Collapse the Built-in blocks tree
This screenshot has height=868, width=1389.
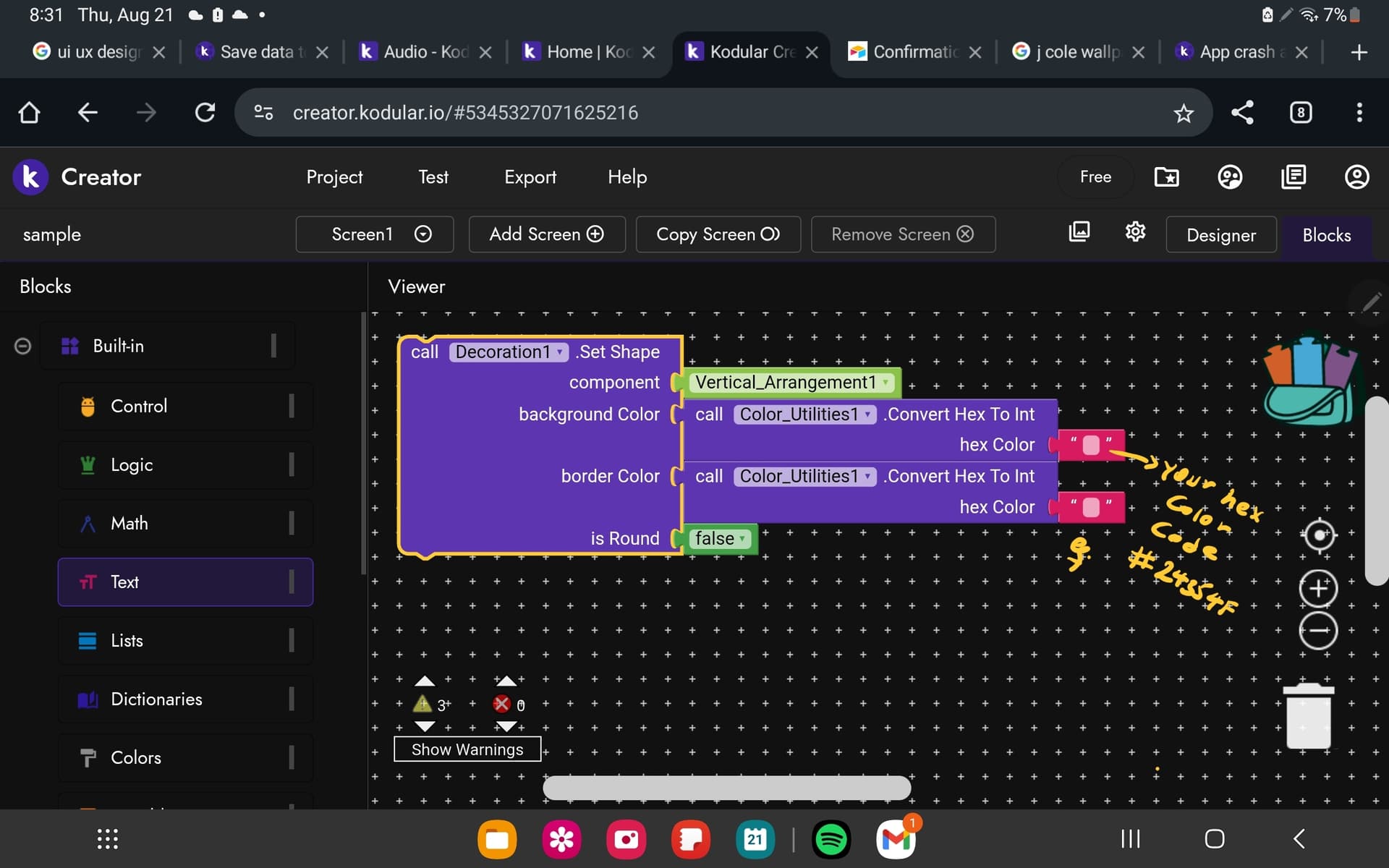pyautogui.click(x=23, y=346)
